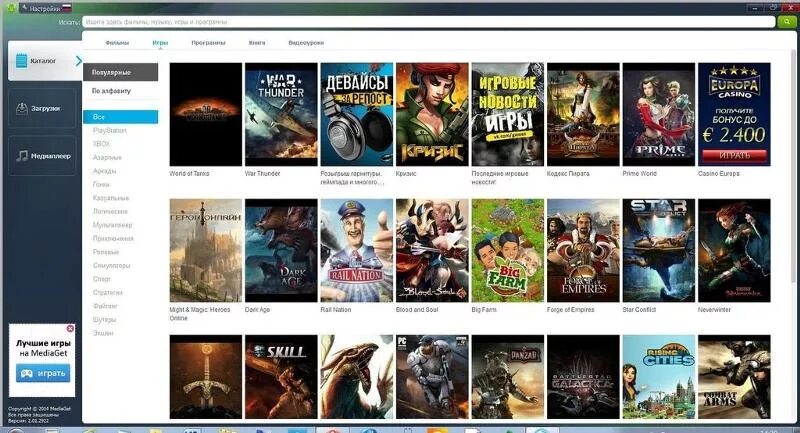Click the green search button
This screenshot has width=800, height=433.
pos(786,21)
